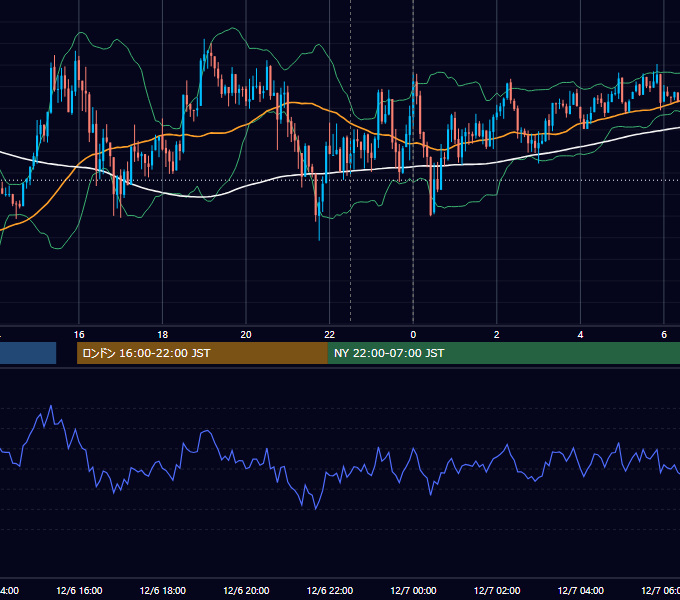Click the hour 22 label on price axis
680x600 pixels.
tap(330, 335)
